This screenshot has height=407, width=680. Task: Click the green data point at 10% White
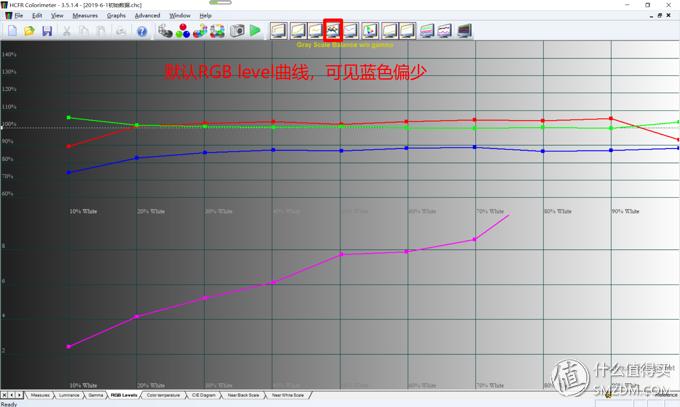coord(69,118)
